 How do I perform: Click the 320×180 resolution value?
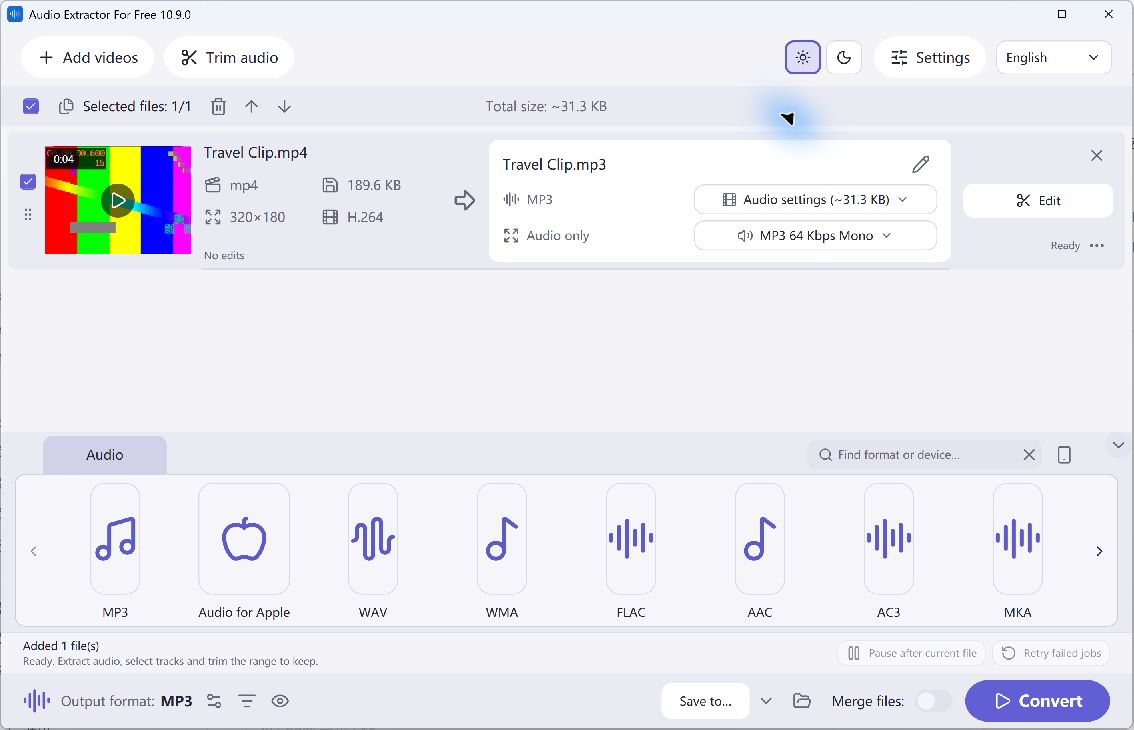click(x=257, y=217)
